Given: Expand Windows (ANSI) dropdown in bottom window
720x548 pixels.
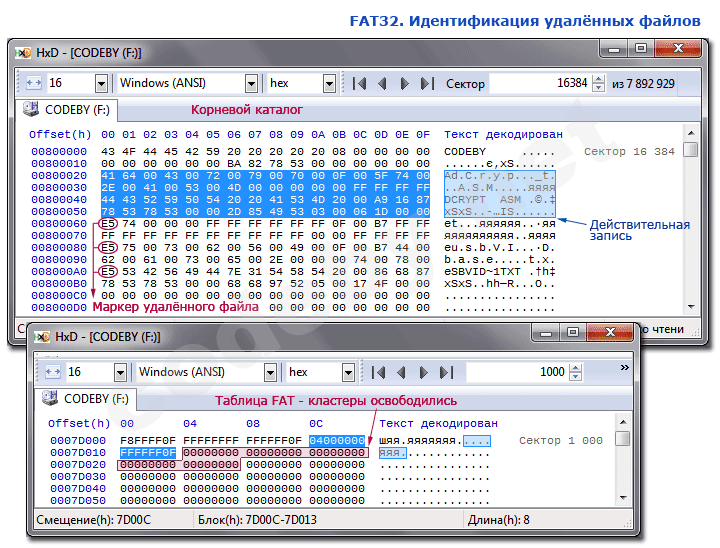Looking at the screenshot, I should pyautogui.click(x=270, y=372).
